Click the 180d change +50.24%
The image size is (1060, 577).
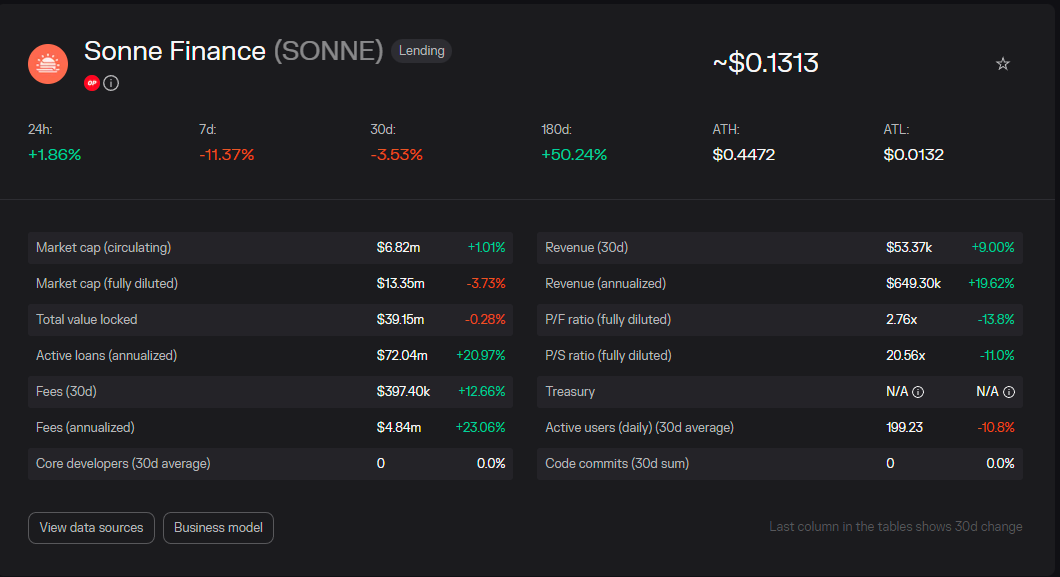point(574,155)
